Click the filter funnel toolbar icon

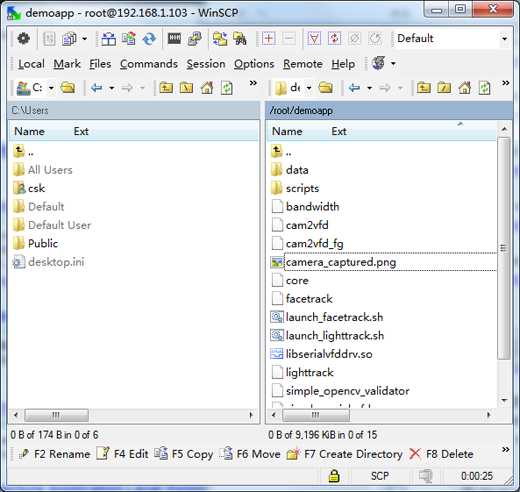314,39
